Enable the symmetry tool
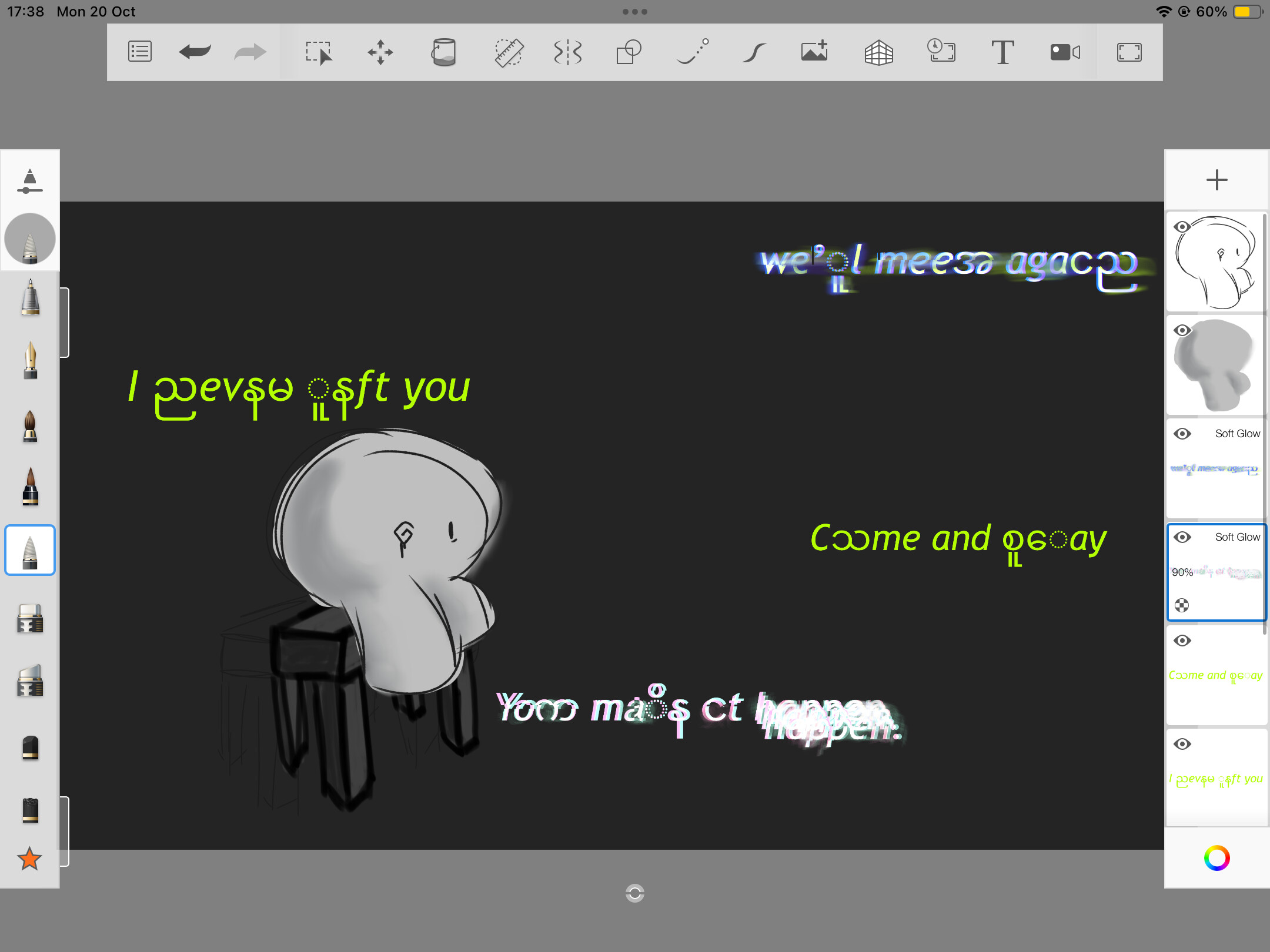 [x=568, y=52]
